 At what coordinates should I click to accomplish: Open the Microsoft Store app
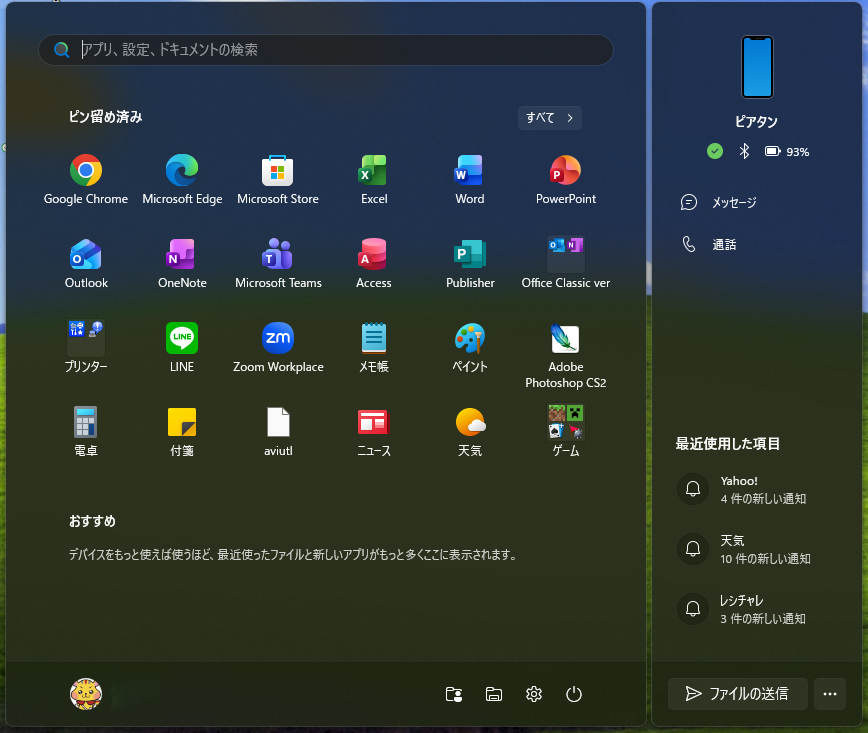(x=278, y=180)
